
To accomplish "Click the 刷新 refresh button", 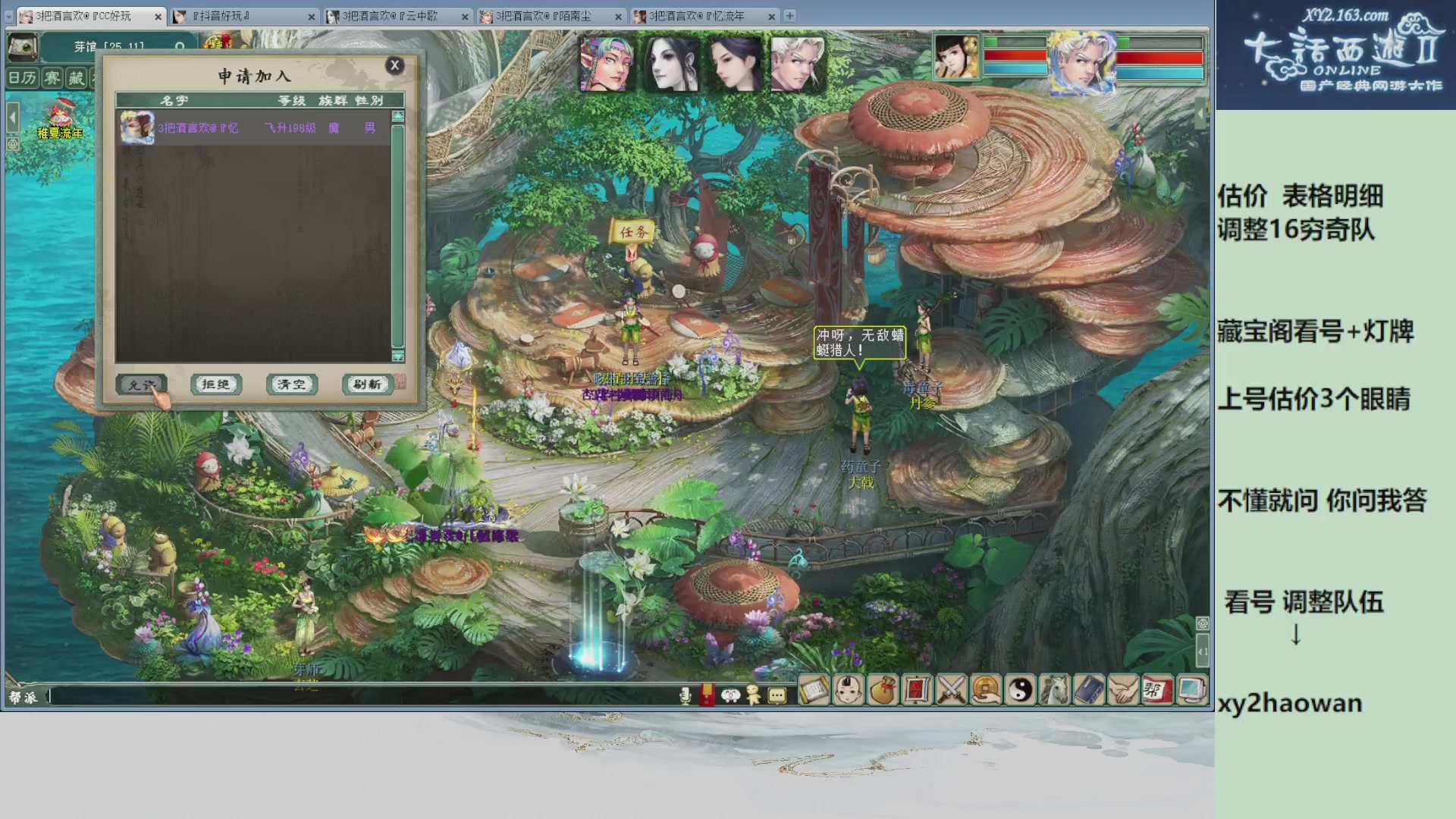I will pos(367,384).
